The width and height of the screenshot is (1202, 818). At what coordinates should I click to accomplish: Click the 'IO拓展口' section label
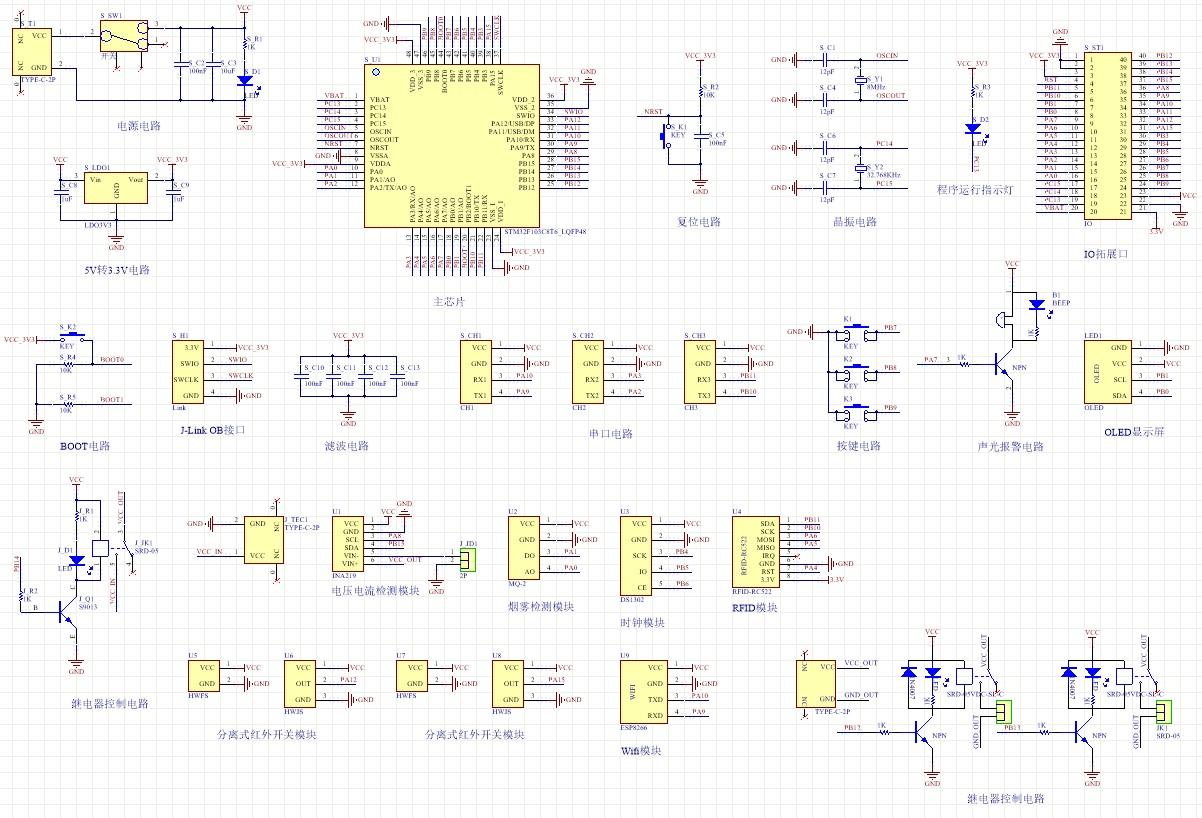pyautogui.click(x=1106, y=254)
